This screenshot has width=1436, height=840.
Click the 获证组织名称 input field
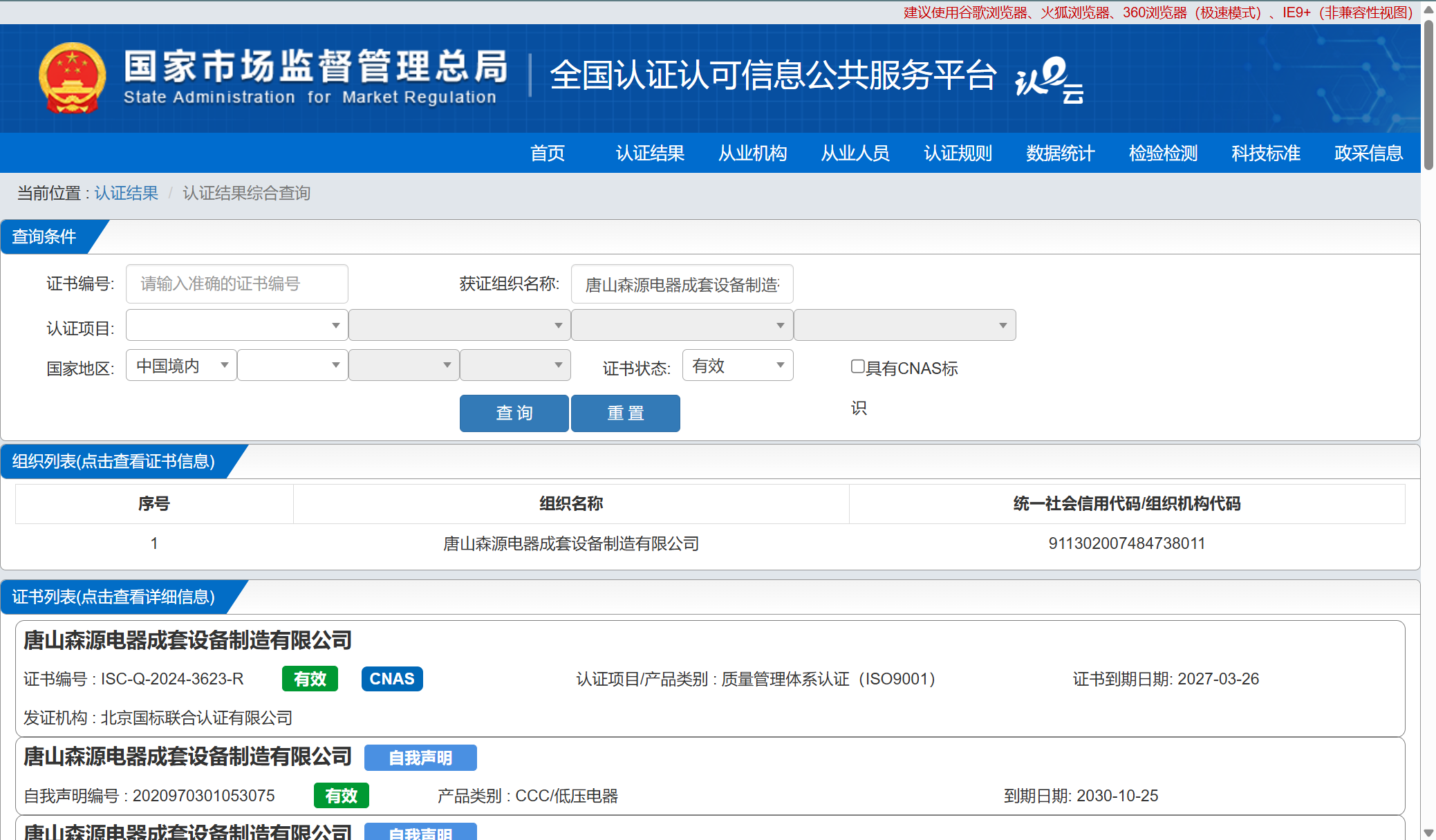(x=682, y=283)
